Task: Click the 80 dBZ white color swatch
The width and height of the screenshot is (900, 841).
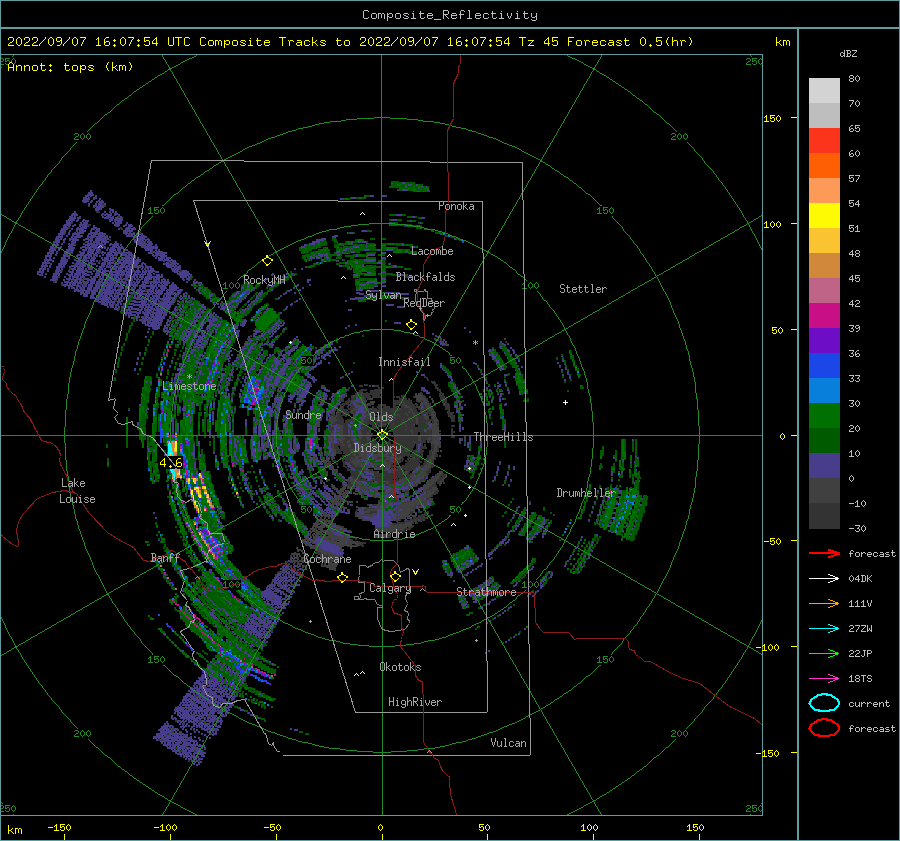Action: (824, 91)
